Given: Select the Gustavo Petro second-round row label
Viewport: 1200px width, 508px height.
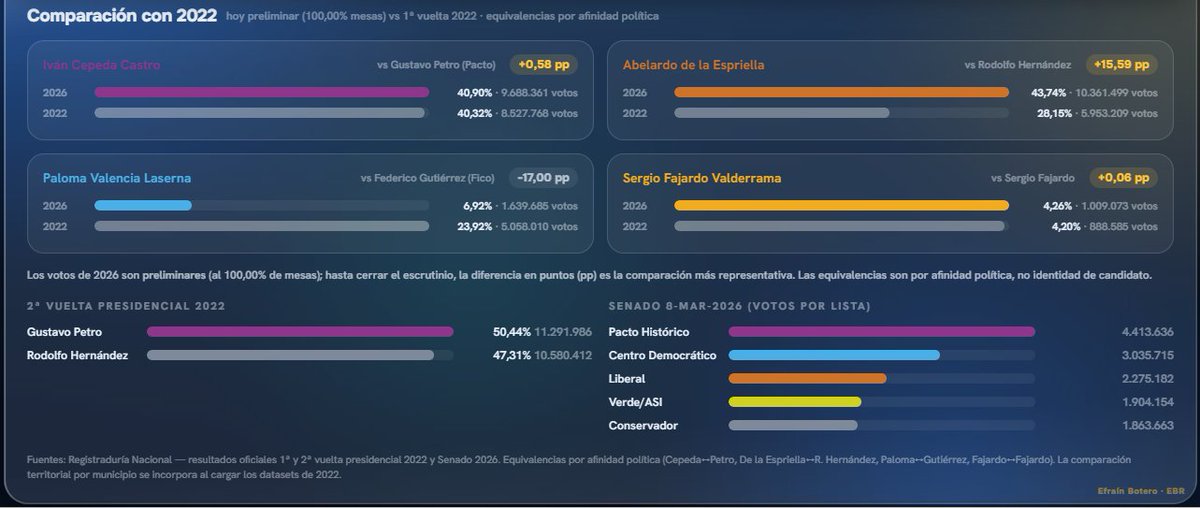Looking at the screenshot, I should pos(65,331).
